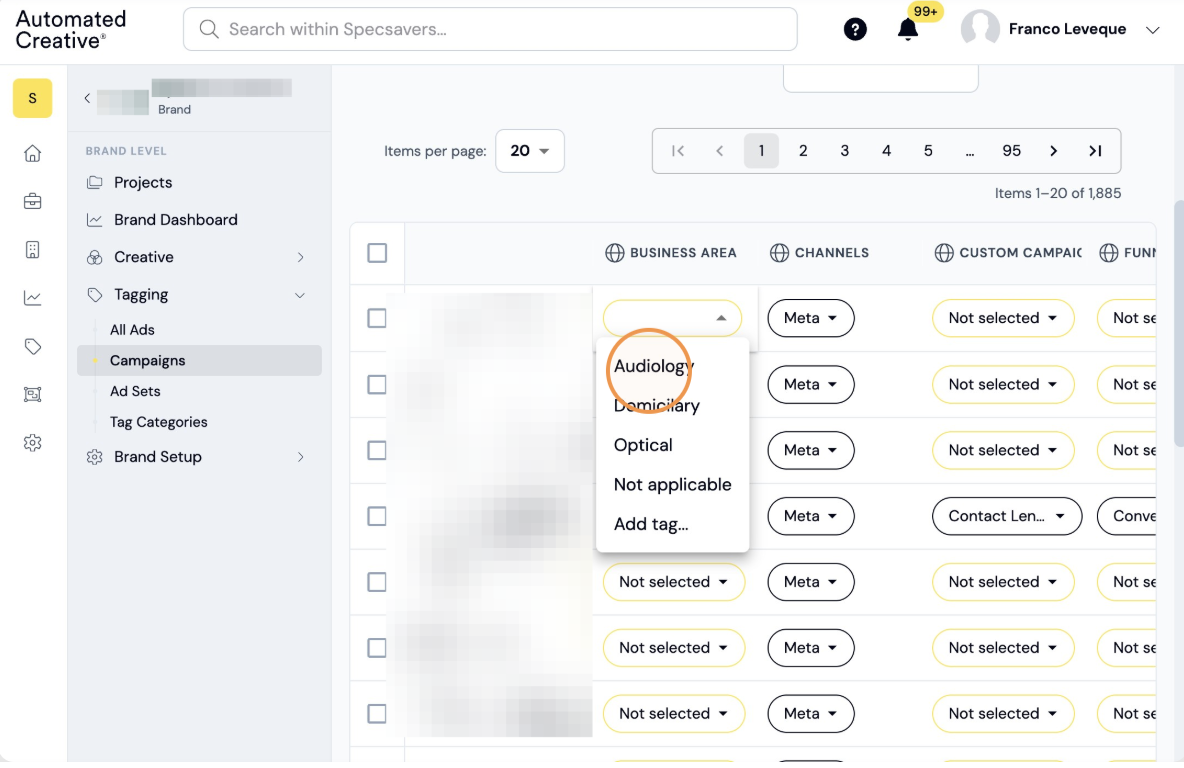This screenshot has height=768, width=1184.
Task: Jump to the last page of results
Action: pyautogui.click(x=1095, y=151)
